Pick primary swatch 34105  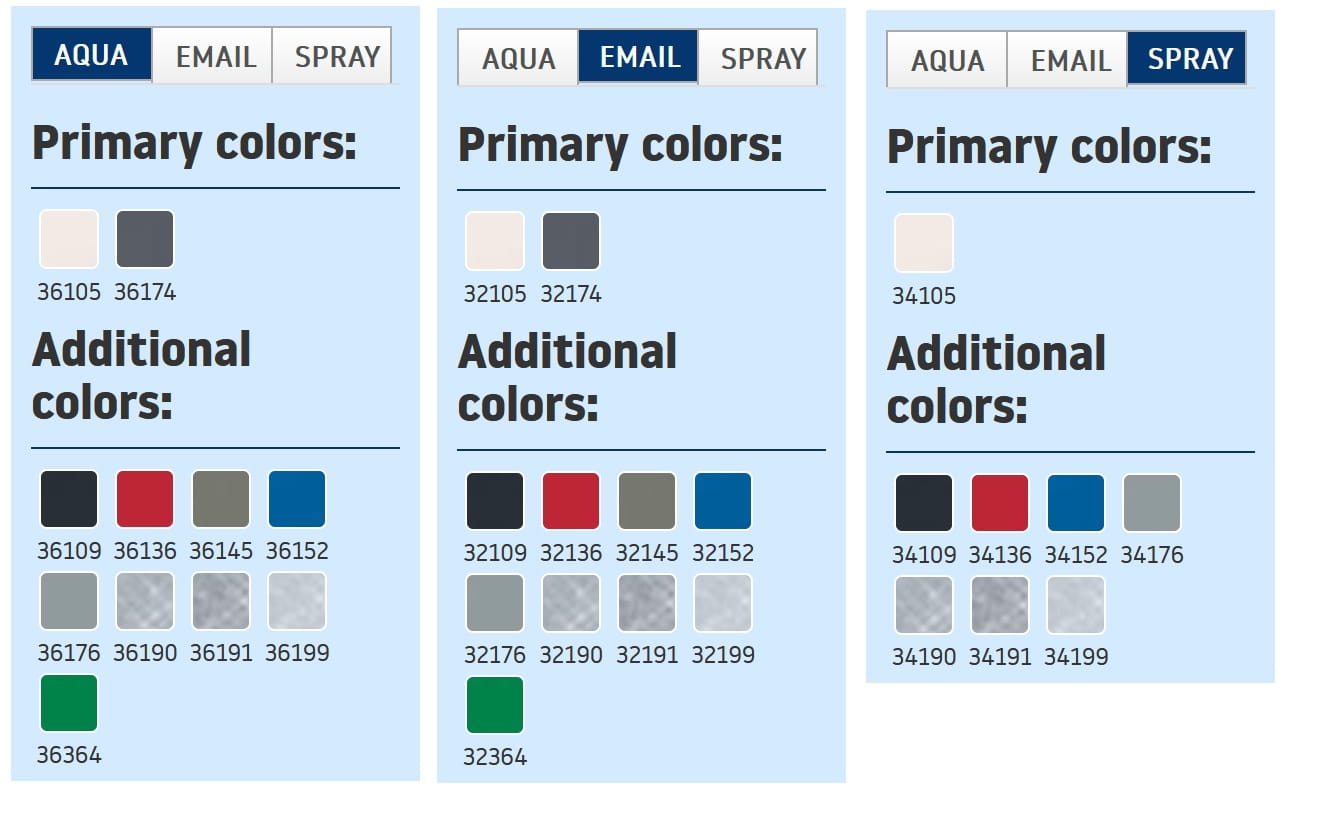click(x=924, y=243)
